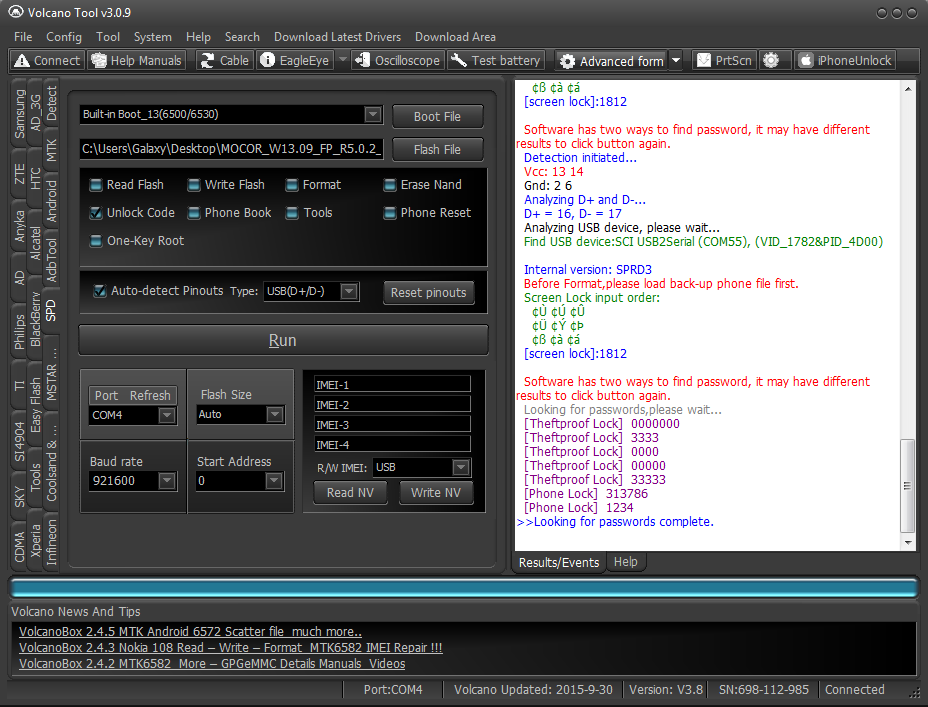
Task: Switch to the Help tab in results panel
Action: (625, 562)
